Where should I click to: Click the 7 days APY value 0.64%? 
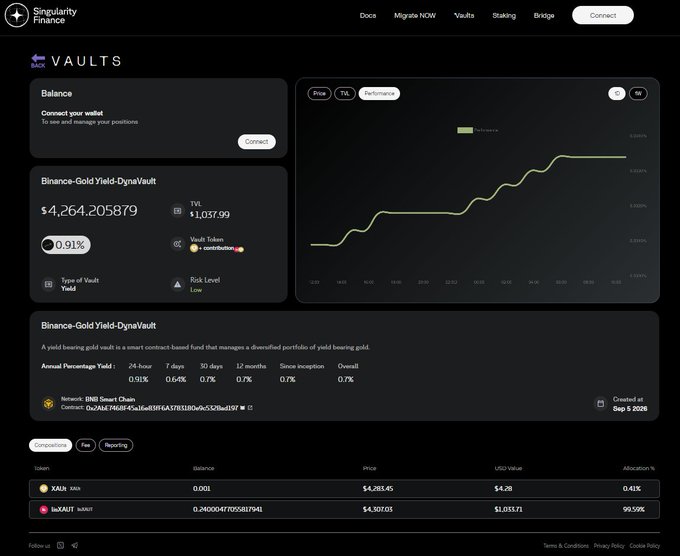pyautogui.click(x=176, y=379)
